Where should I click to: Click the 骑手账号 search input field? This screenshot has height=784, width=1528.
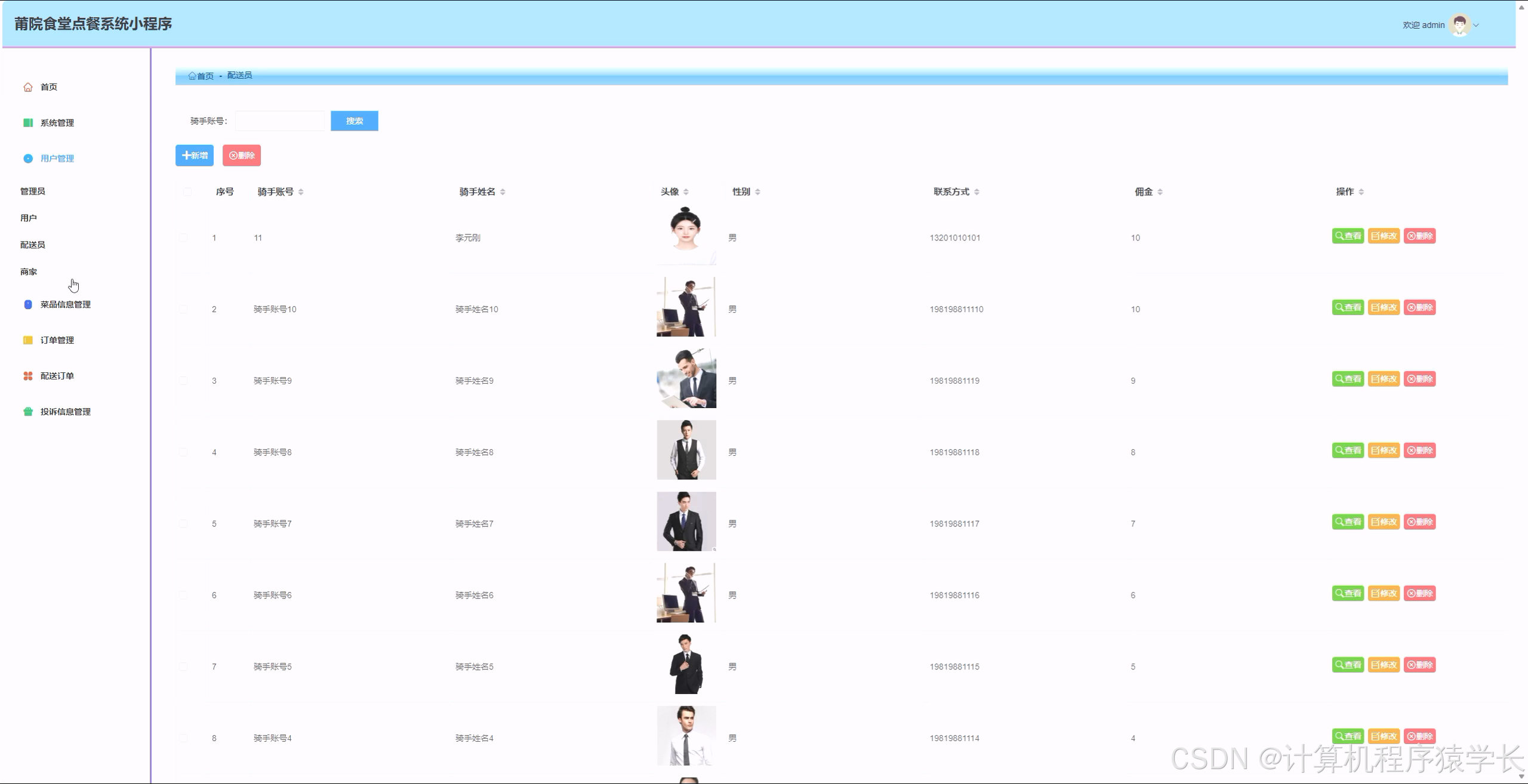tap(280, 121)
